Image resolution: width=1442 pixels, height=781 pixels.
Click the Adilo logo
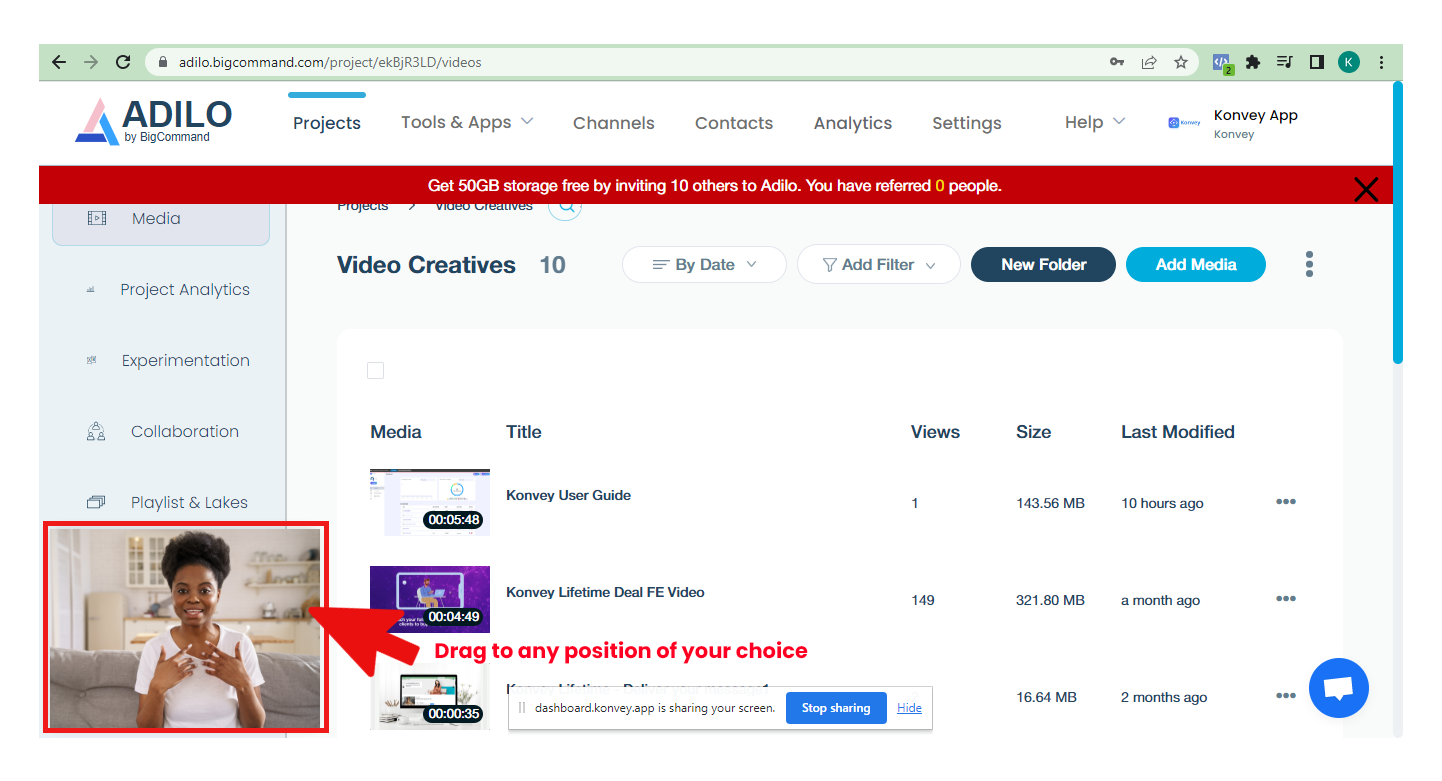(153, 122)
